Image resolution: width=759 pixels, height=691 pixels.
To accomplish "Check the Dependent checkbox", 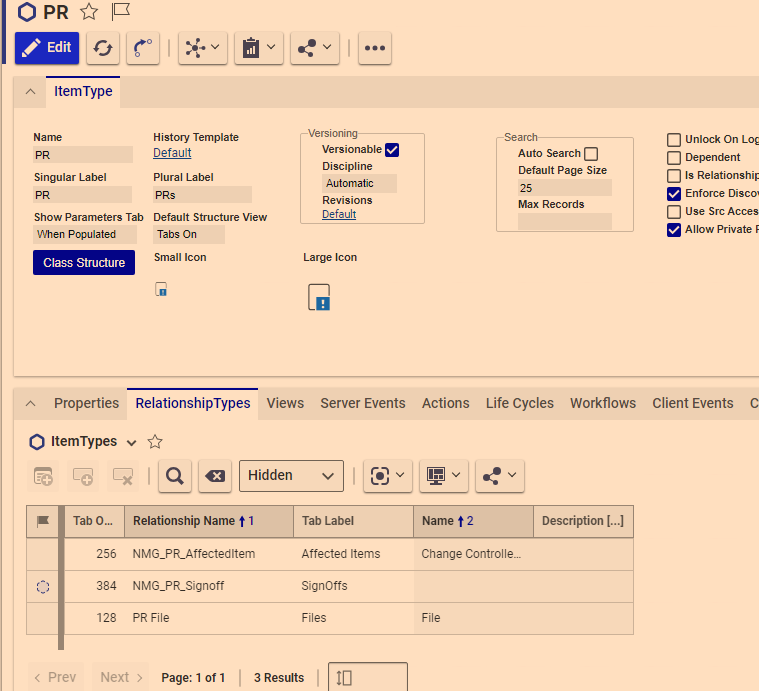I will pyautogui.click(x=674, y=158).
